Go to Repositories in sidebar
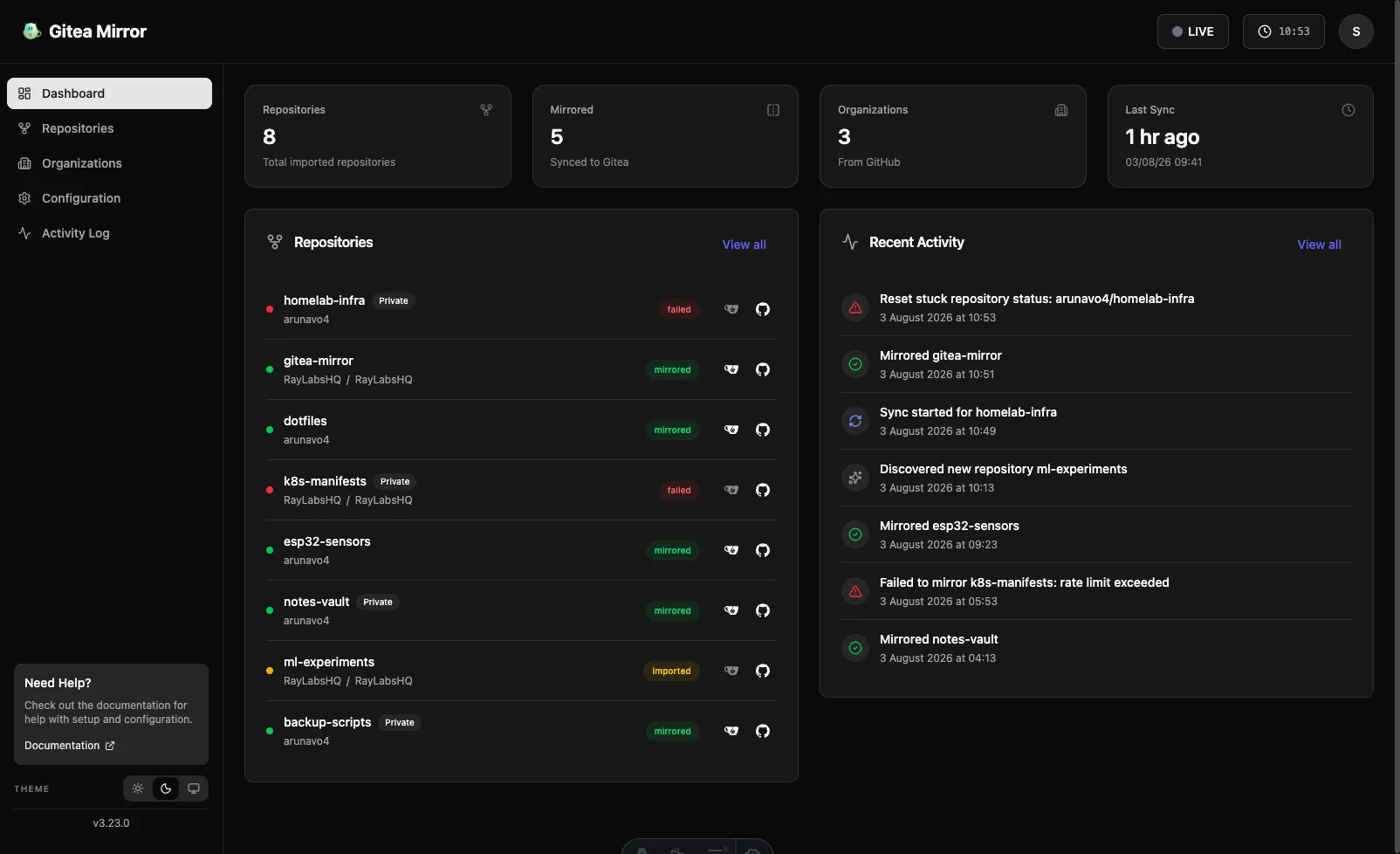The height and width of the screenshot is (854, 1400). 109,128
